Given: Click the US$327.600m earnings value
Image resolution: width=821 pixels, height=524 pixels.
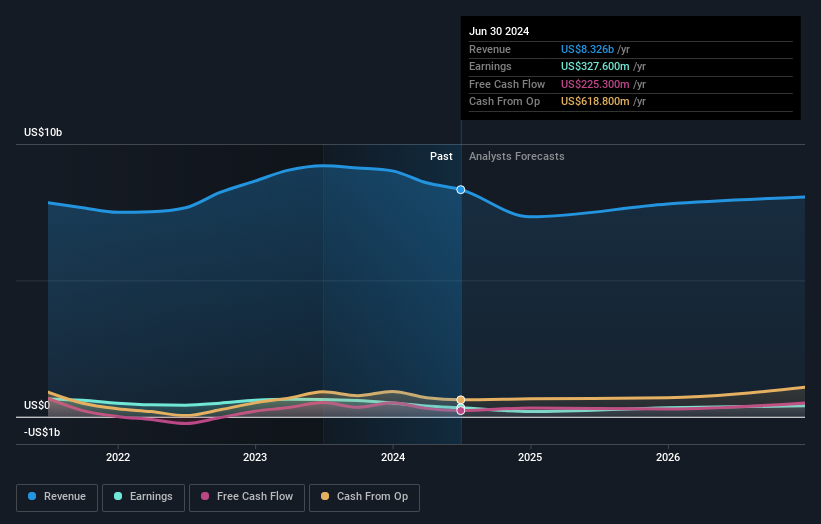Looking at the screenshot, I should click(595, 66).
